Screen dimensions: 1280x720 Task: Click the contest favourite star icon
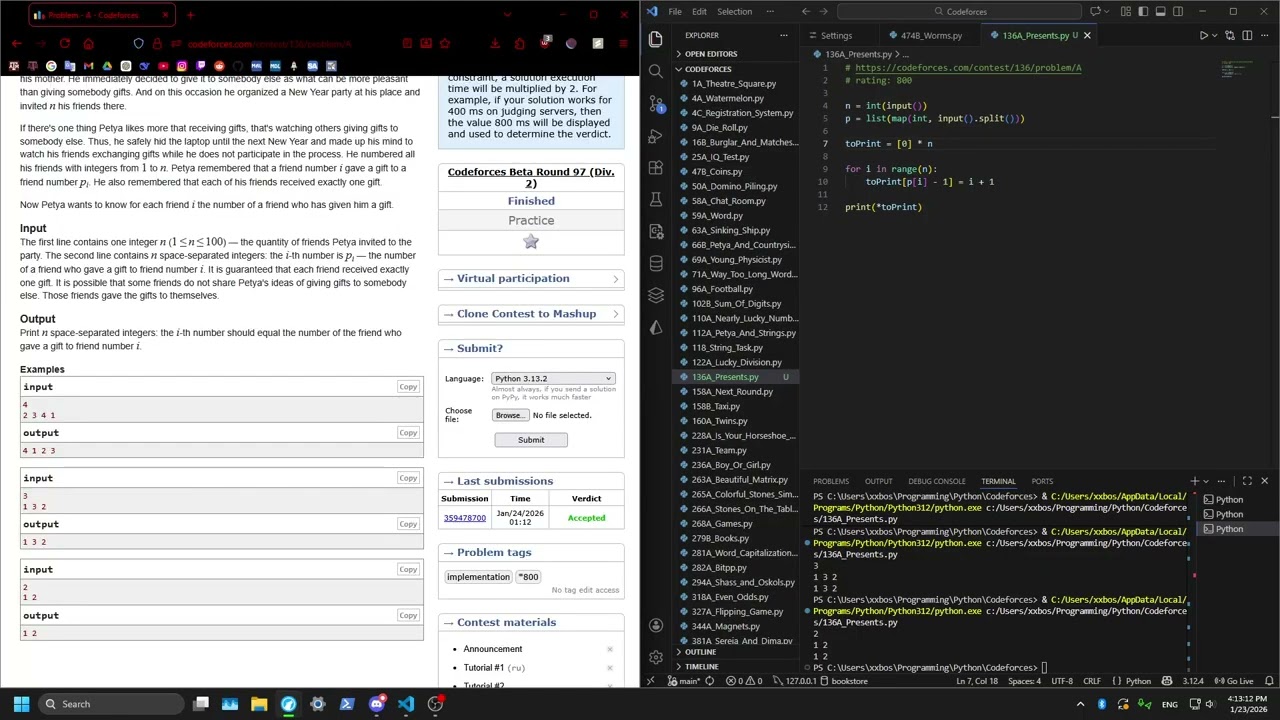531,242
